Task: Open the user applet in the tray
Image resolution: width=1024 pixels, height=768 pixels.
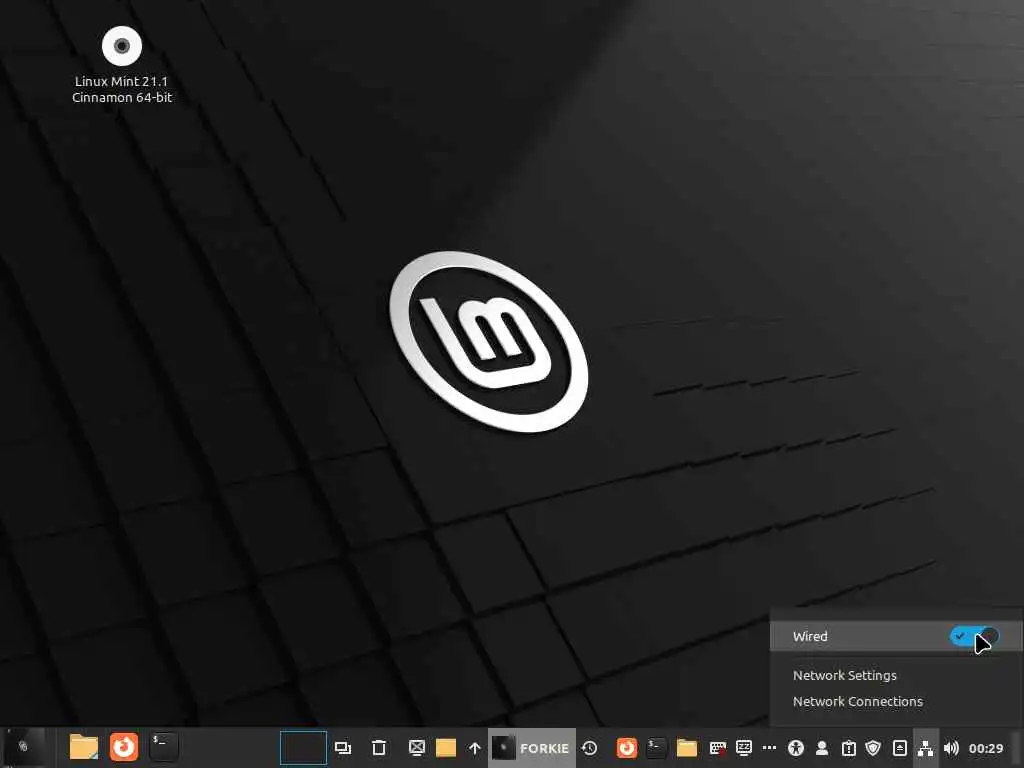Action: pos(822,748)
